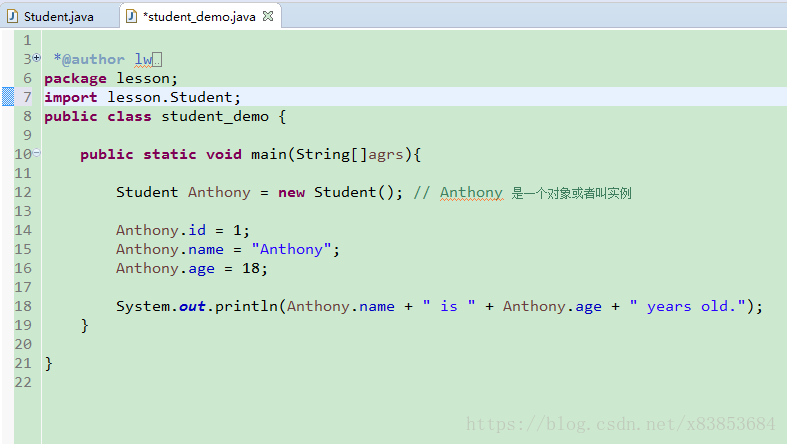Screen dimensions: 787x444
Task: Click 'age' field on line 16
Action: pos(201,269)
